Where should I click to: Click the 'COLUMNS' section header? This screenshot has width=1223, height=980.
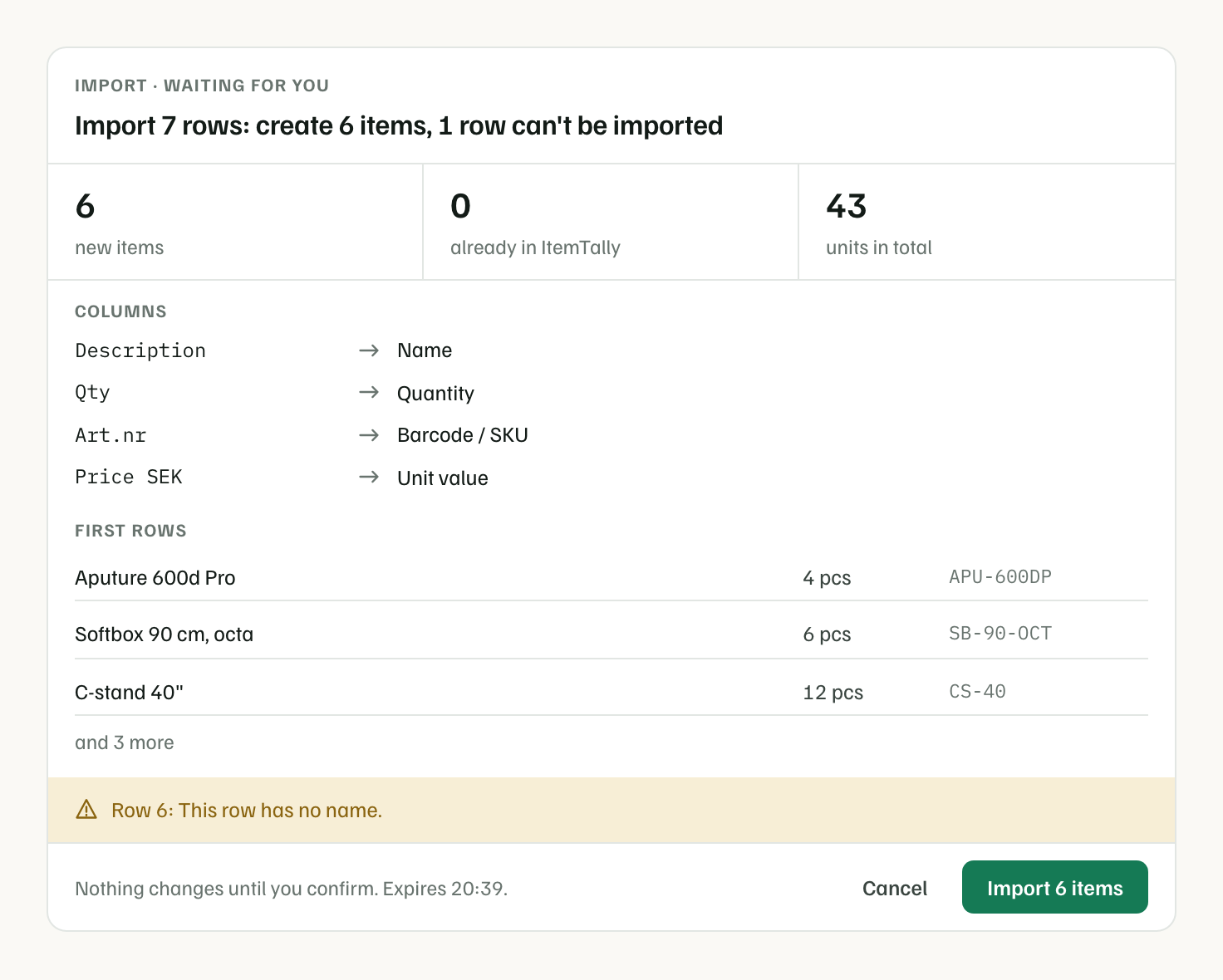120,311
